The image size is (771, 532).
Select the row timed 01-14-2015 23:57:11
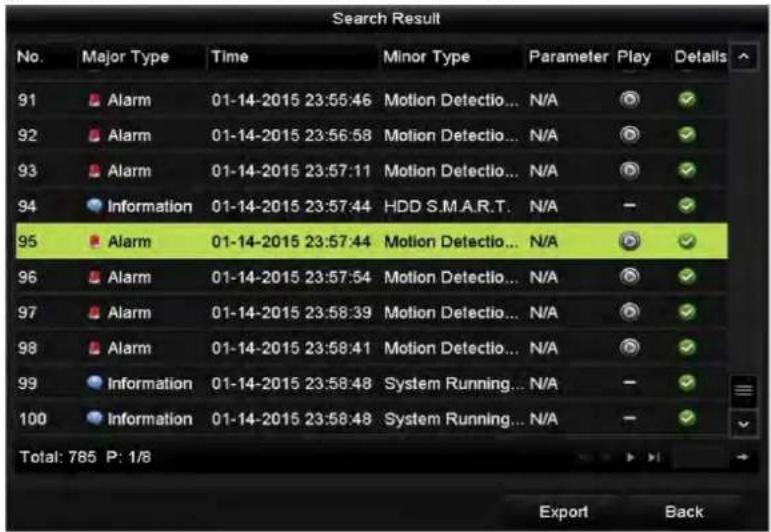pos(372,171)
